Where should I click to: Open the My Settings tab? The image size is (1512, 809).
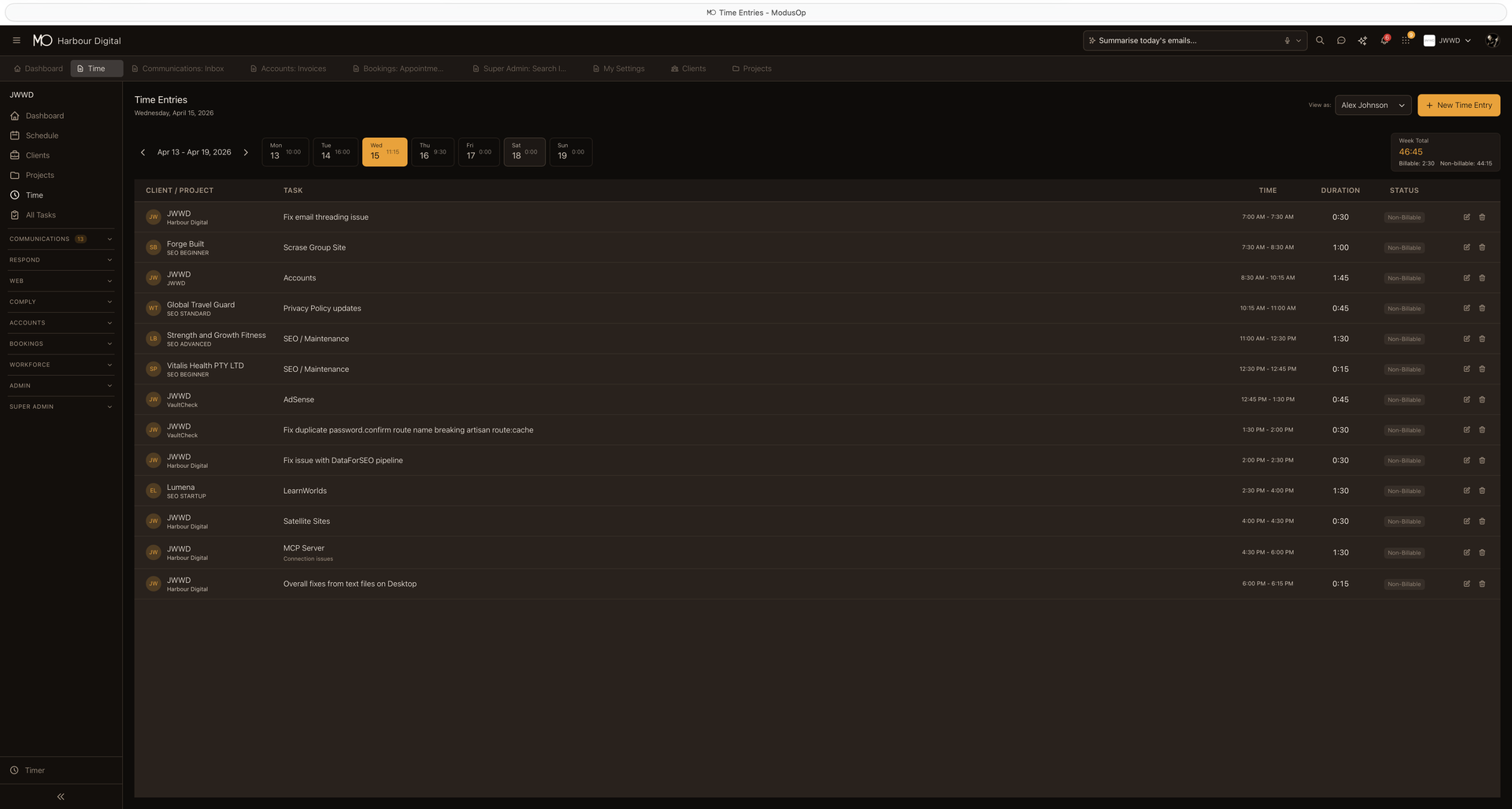(619, 69)
